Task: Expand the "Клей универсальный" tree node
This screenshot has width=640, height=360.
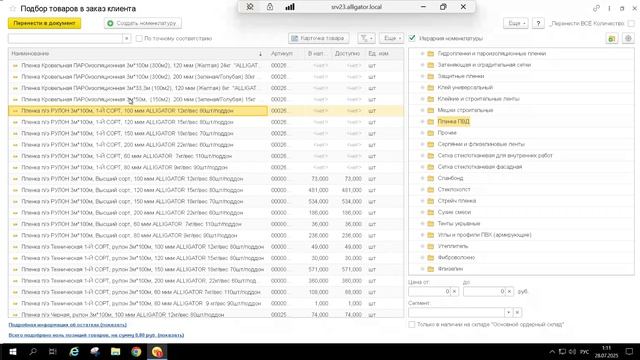Action: tap(422, 88)
